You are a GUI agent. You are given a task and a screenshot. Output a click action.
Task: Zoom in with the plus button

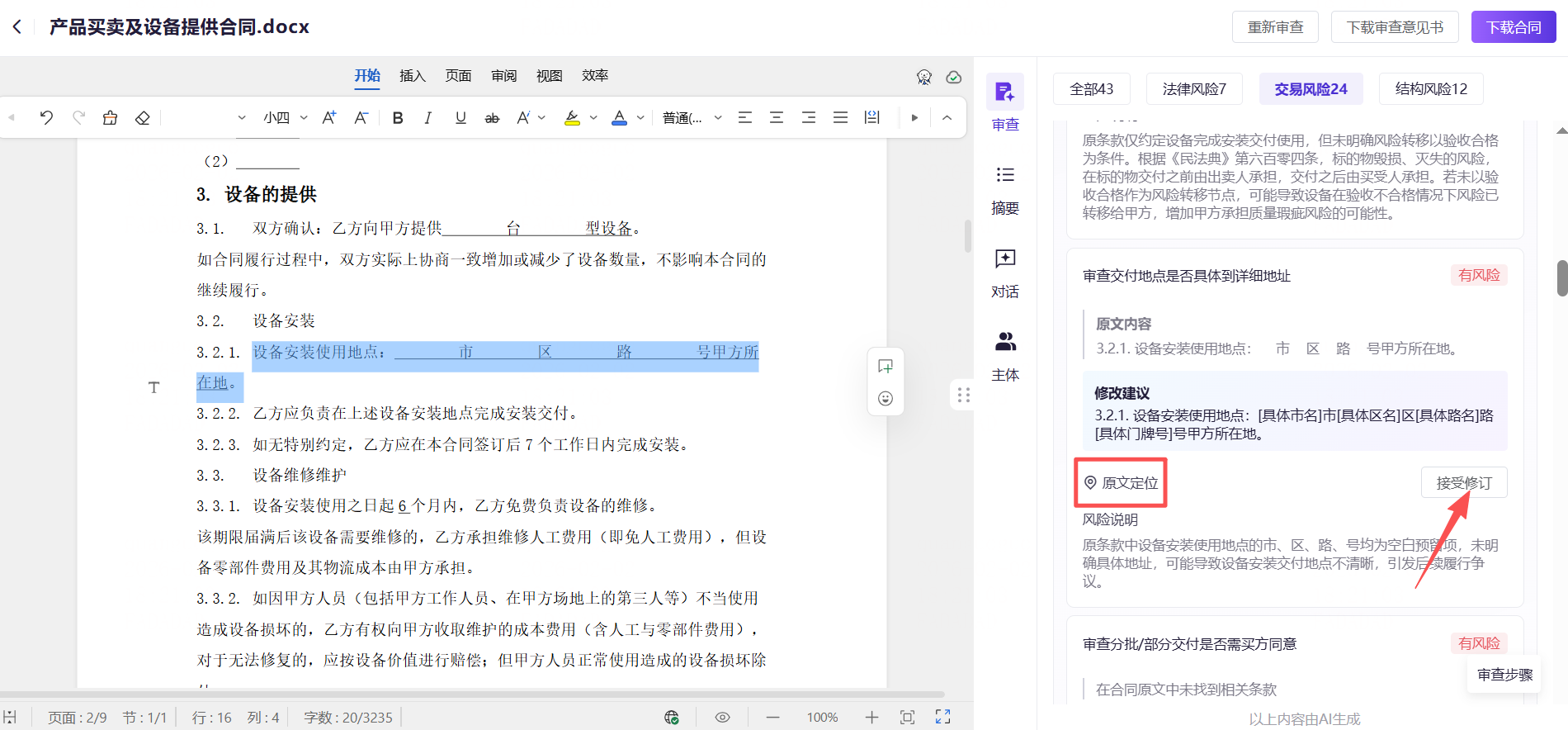click(871, 718)
